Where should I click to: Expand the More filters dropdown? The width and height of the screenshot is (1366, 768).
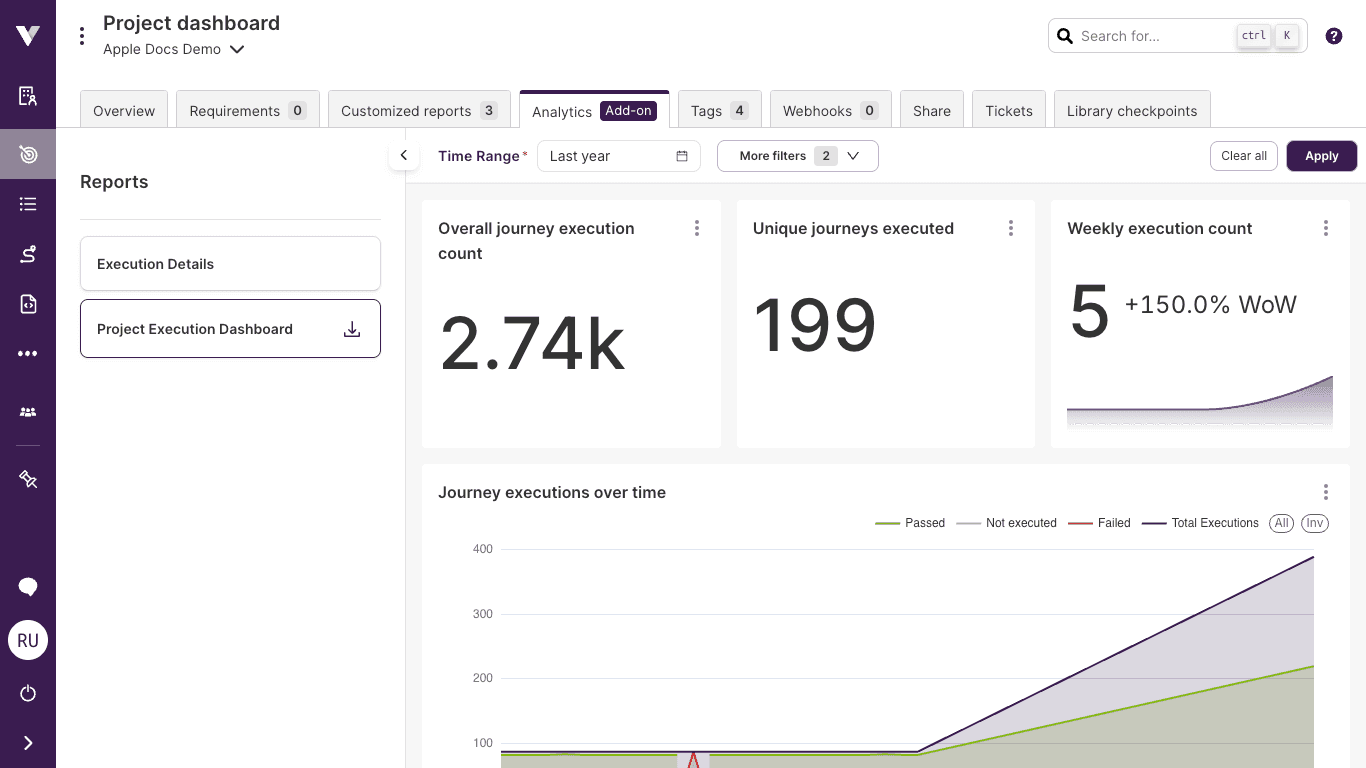797,156
